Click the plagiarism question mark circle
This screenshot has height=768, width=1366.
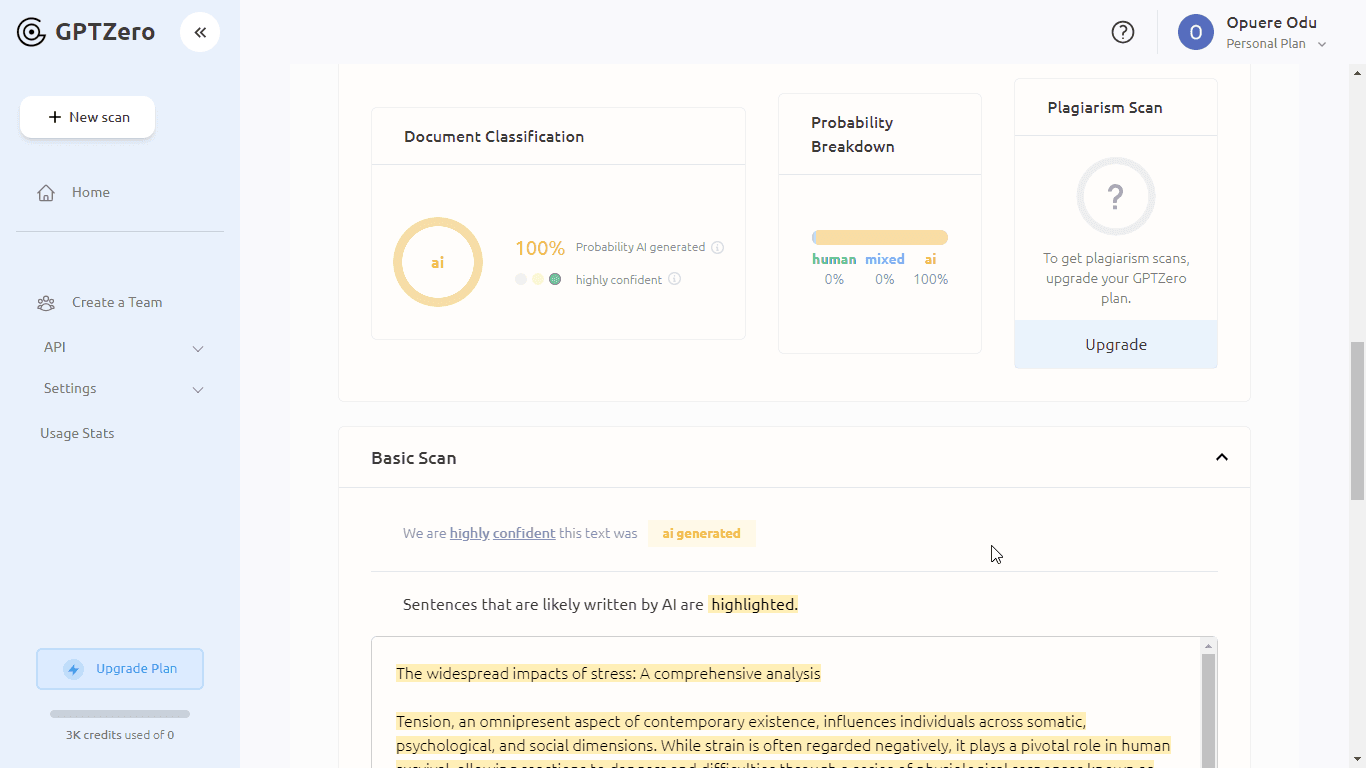[x=1116, y=196]
